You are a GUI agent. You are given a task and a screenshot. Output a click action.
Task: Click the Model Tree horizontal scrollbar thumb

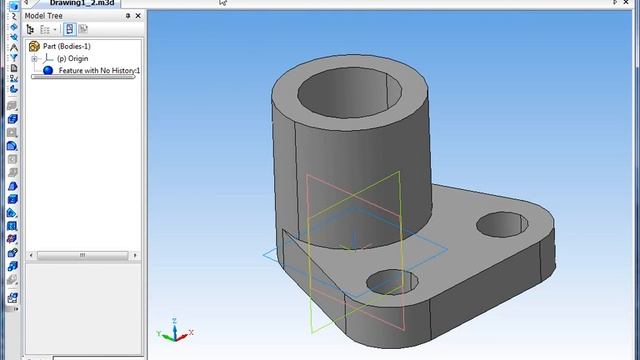pos(82,256)
